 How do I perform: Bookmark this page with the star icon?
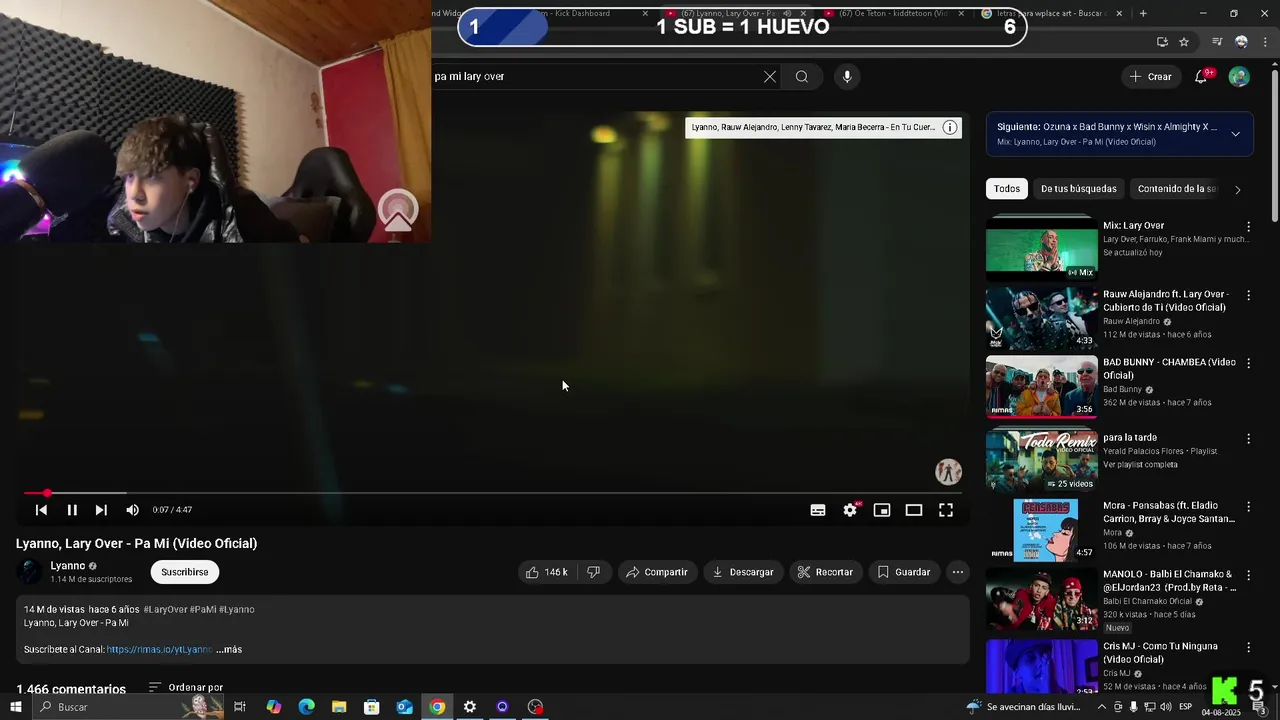(1184, 42)
